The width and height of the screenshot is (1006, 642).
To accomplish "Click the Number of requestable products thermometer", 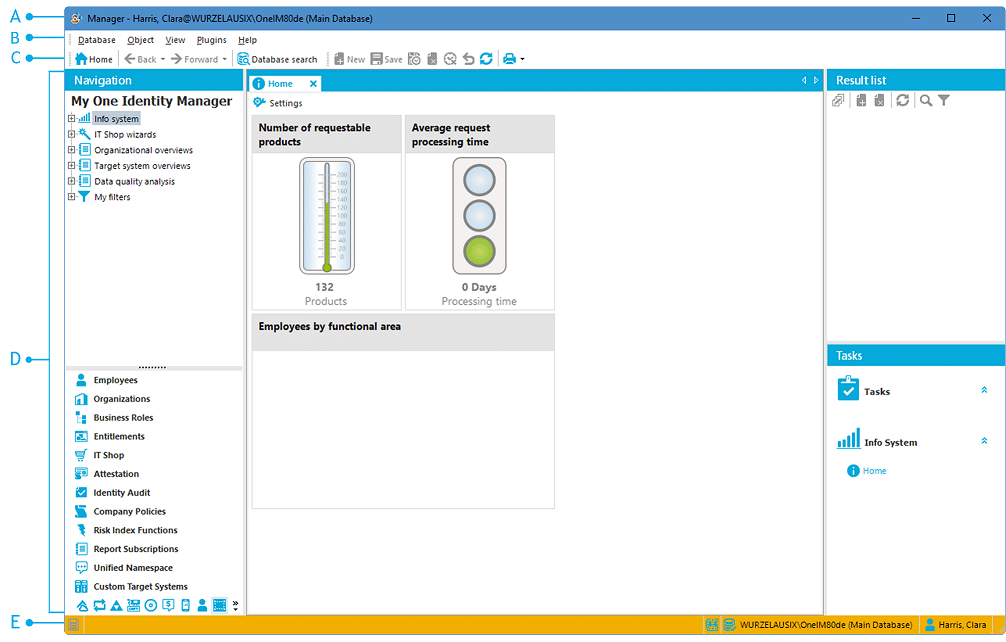I will point(326,215).
